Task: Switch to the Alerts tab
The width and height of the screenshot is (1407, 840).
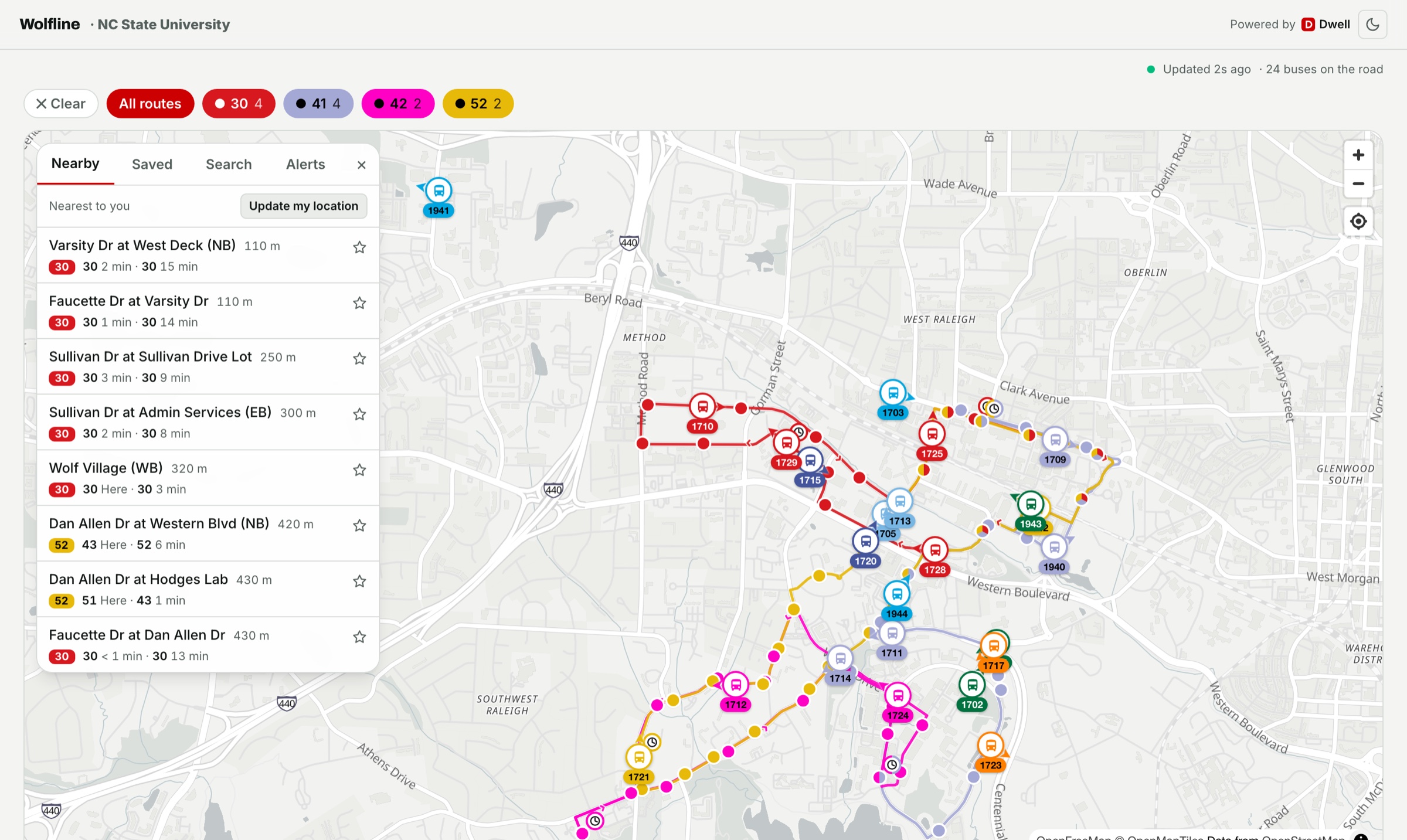Action: (x=305, y=165)
